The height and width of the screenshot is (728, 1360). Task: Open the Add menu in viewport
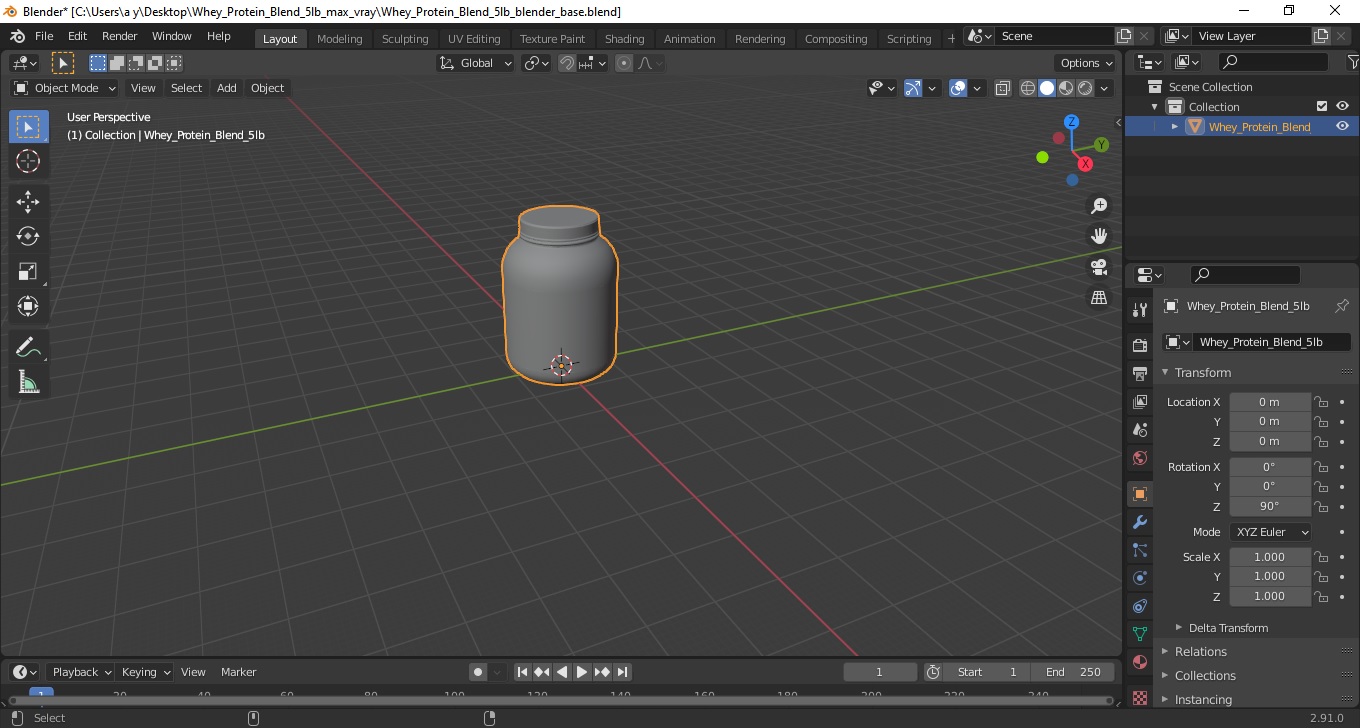[227, 88]
